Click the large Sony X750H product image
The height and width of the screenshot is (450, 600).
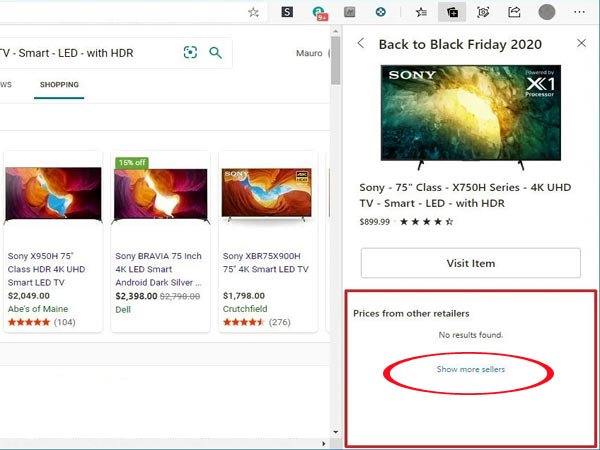[x=471, y=117]
